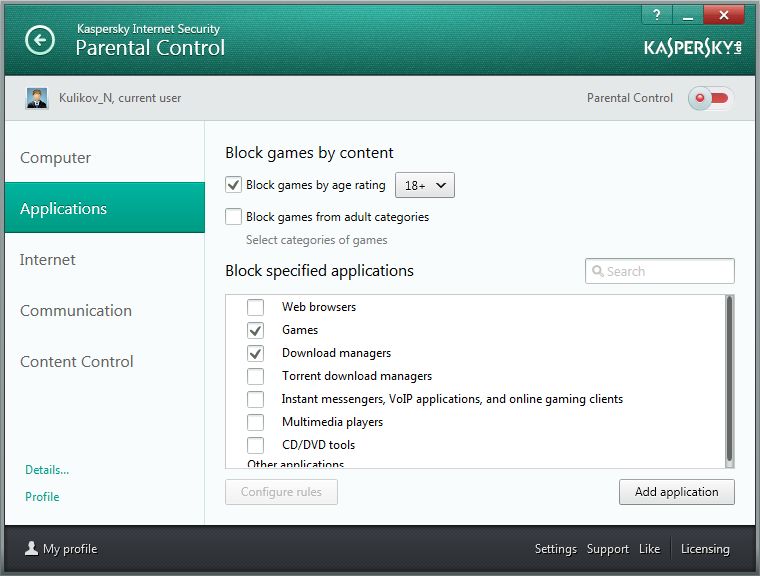Viewport: 760px width, 576px height.
Task: Open help with the question mark icon
Action: (656, 15)
